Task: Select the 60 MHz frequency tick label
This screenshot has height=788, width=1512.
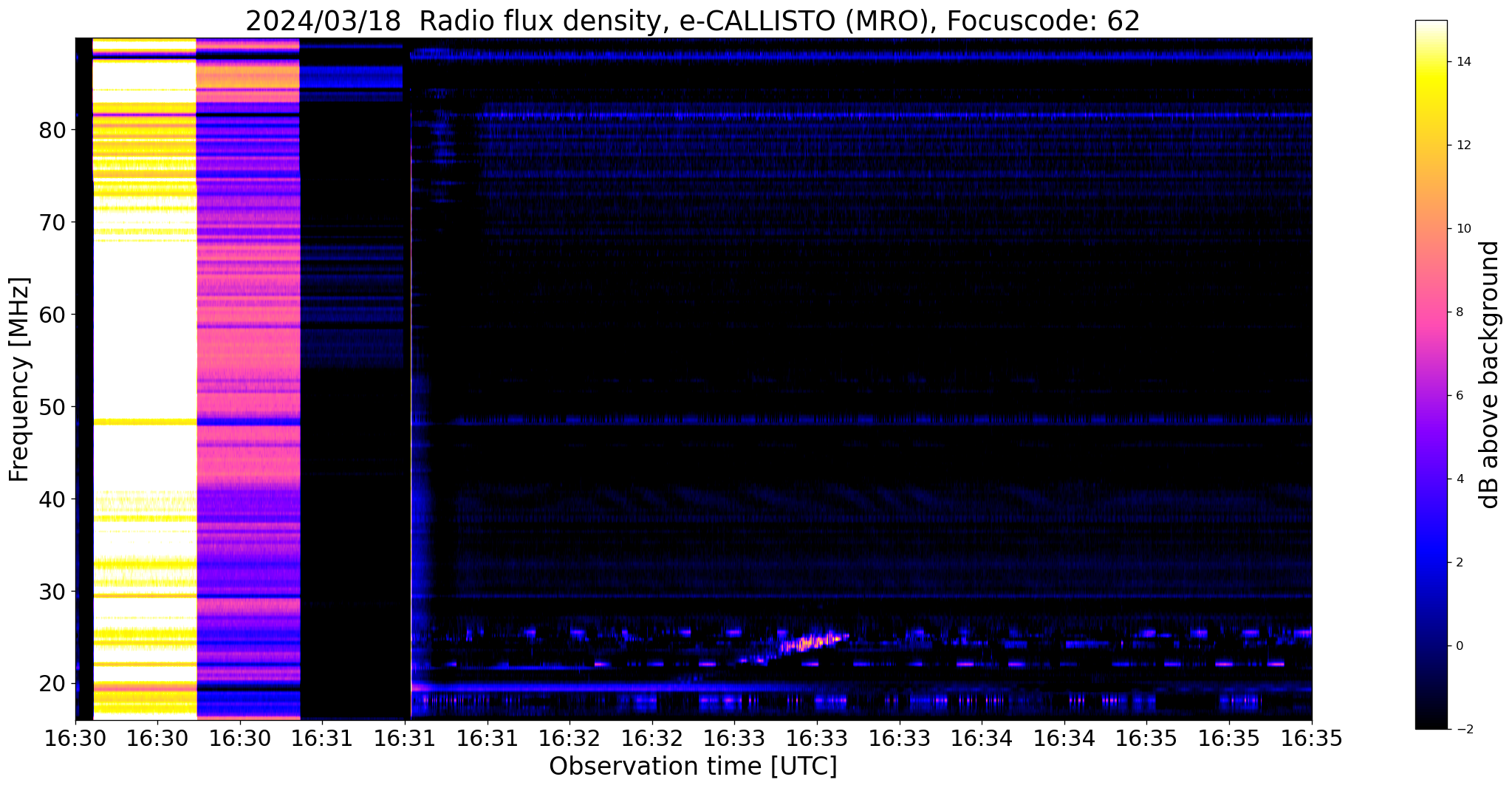Action: [x=52, y=315]
